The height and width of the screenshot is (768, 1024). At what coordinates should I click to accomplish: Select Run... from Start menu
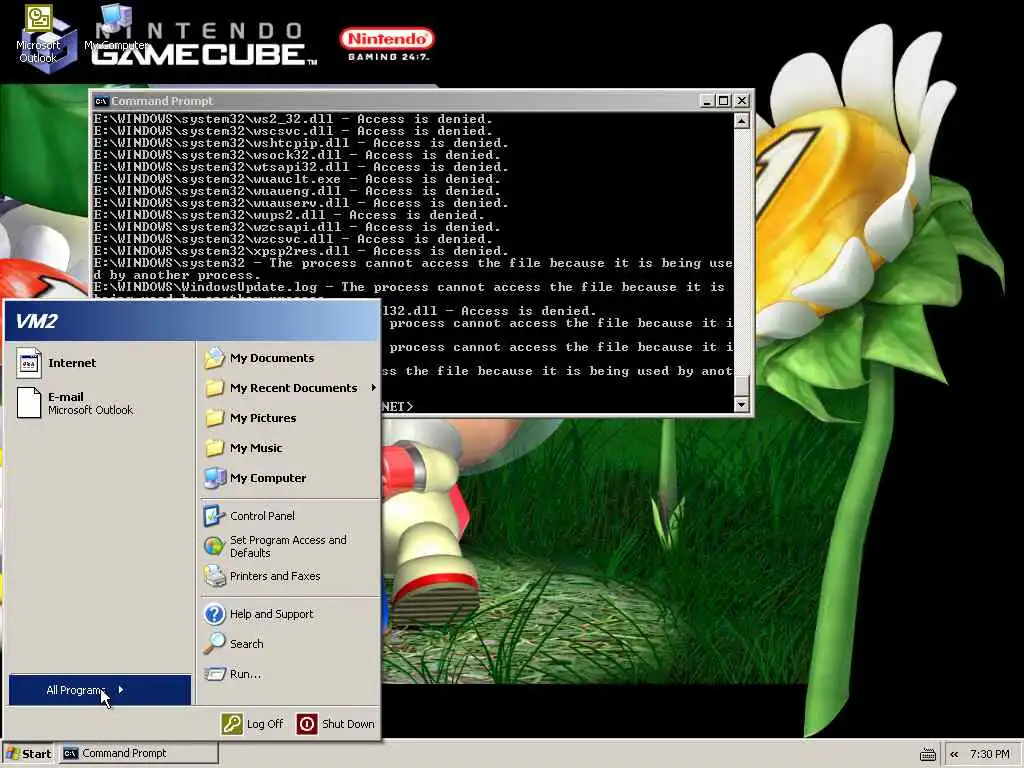pos(290,674)
